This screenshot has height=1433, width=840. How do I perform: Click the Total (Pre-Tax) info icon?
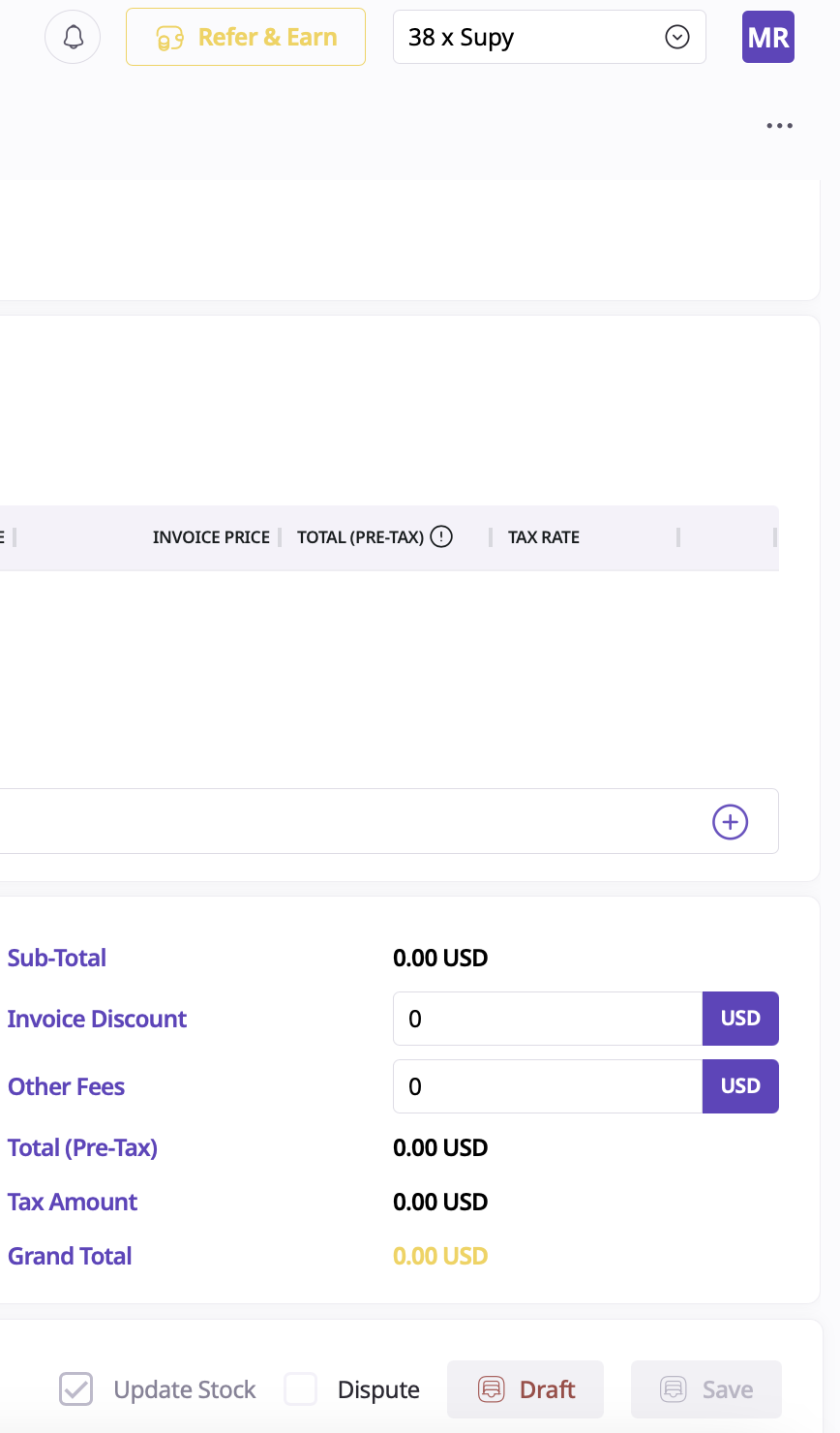pyautogui.click(x=441, y=536)
